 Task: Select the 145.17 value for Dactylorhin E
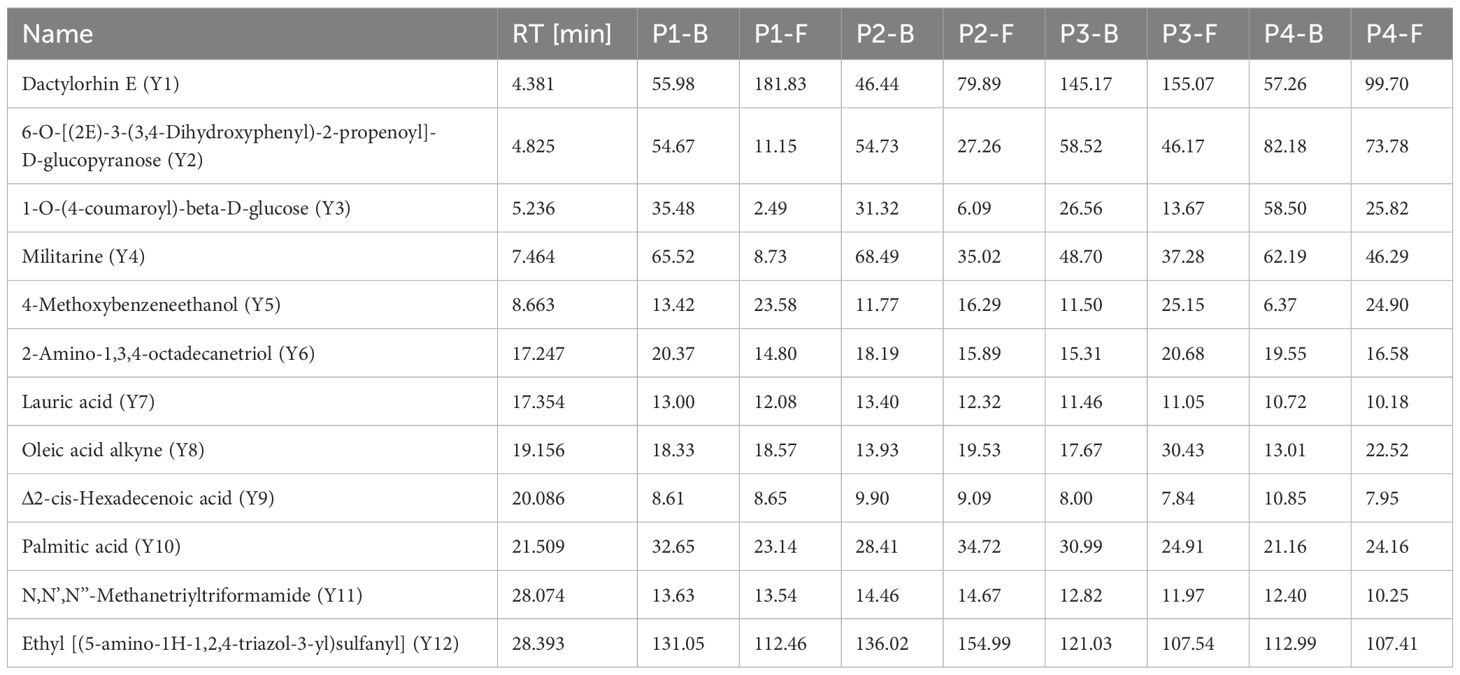(x=1082, y=84)
